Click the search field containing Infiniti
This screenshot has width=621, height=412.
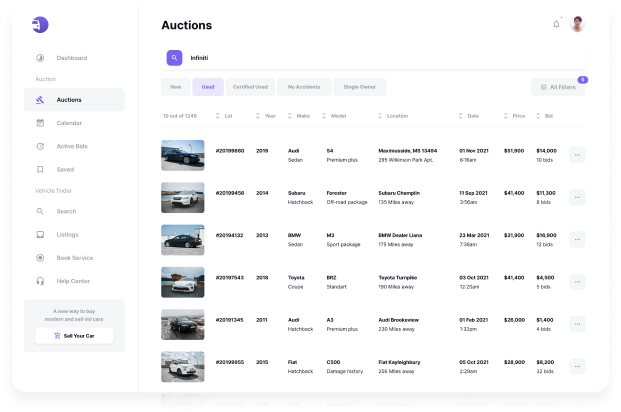[x=373, y=58]
